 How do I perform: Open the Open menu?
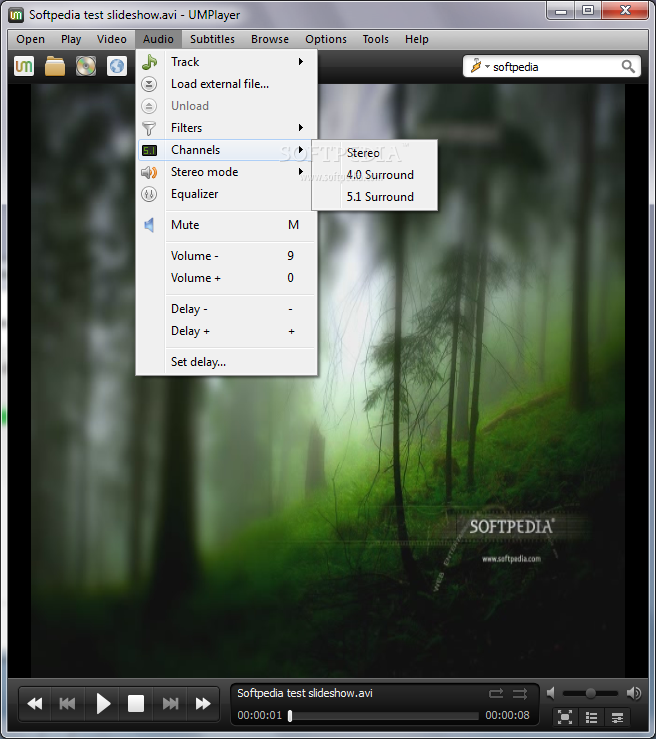(x=31, y=39)
